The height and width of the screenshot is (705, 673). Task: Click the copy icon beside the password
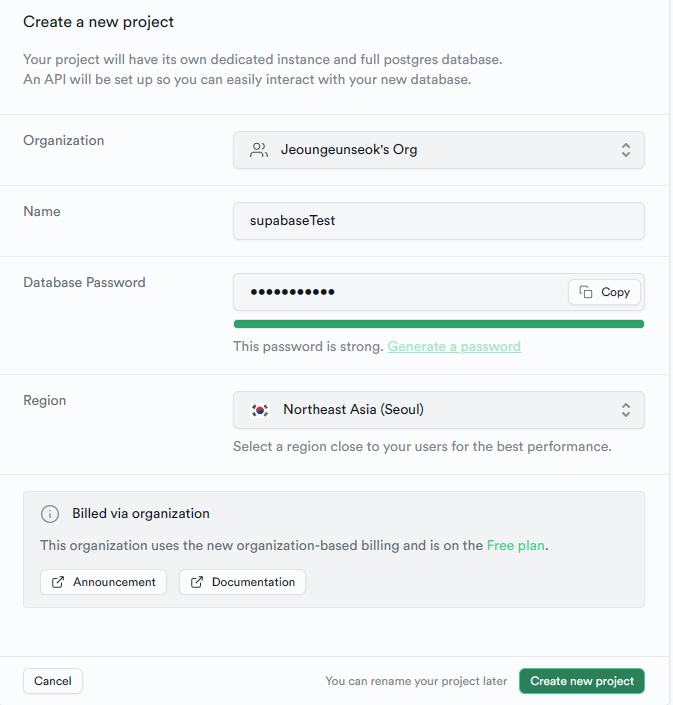(587, 292)
